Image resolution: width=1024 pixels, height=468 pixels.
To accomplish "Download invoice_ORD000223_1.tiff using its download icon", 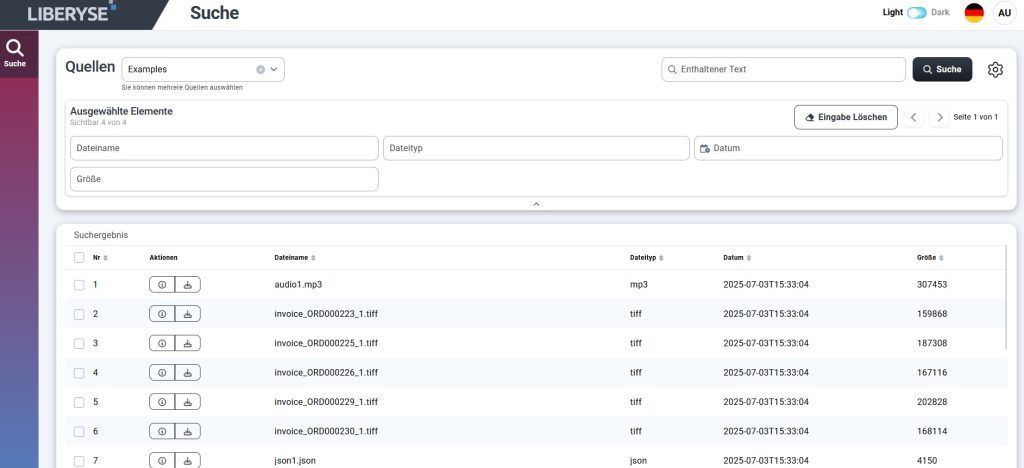I will tap(187, 314).
